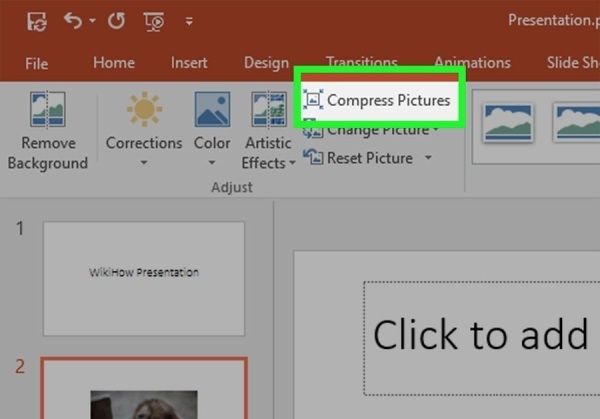Image resolution: width=600 pixels, height=419 pixels.
Task: Click the Repeat action icon in title bar
Action: (x=115, y=20)
